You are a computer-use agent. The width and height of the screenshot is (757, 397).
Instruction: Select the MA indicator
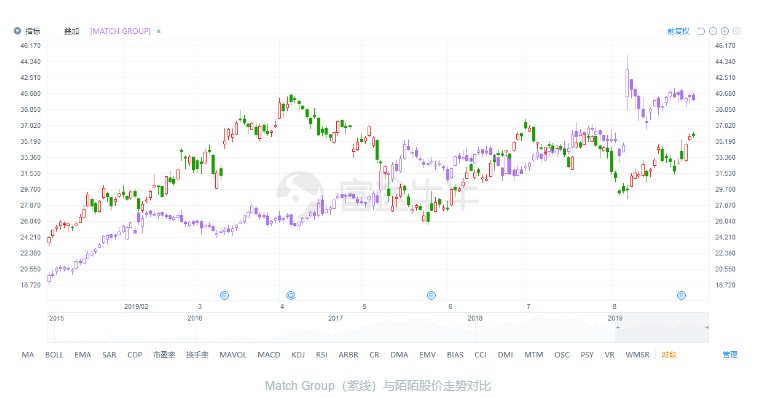coord(28,354)
